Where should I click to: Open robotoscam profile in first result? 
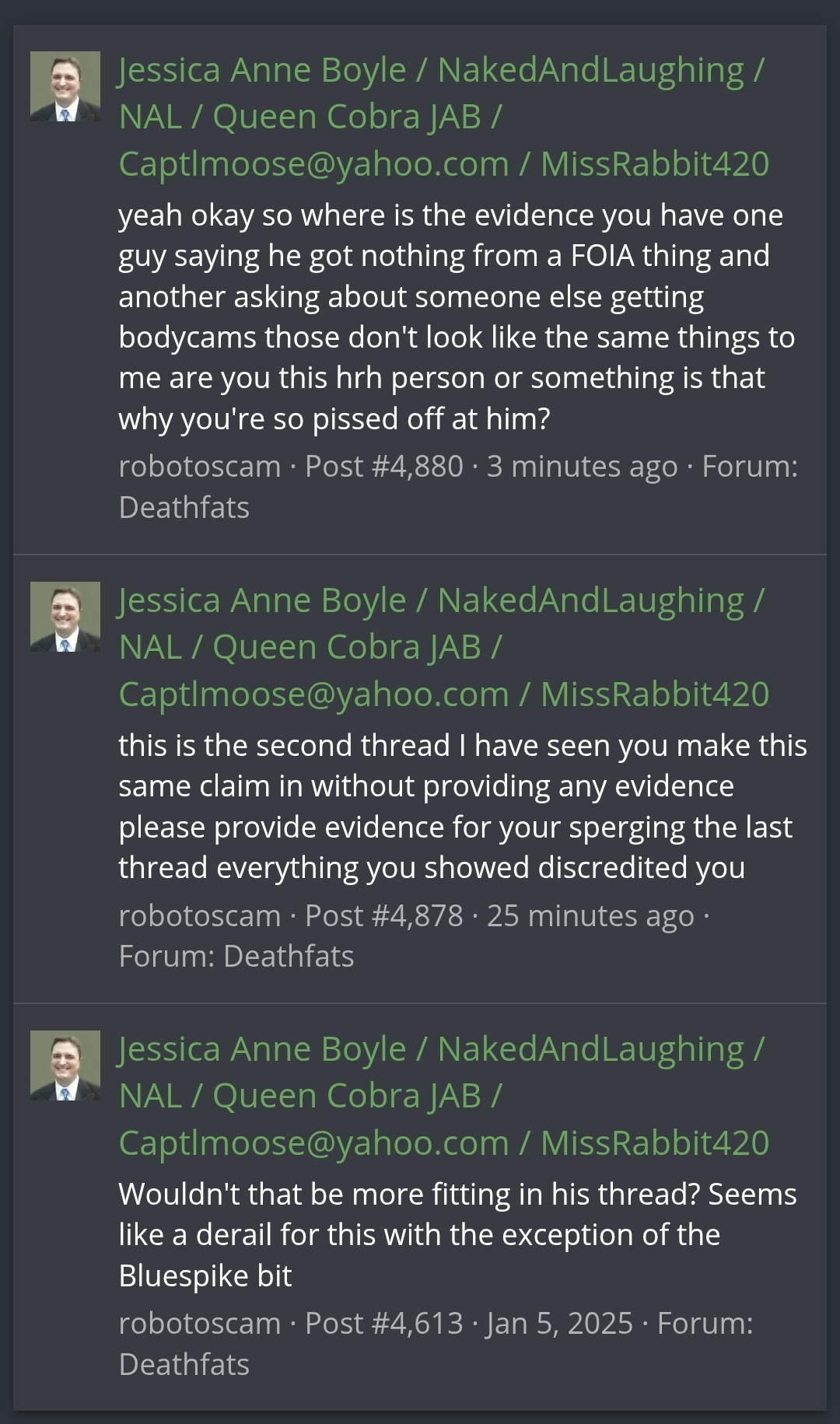200,467
